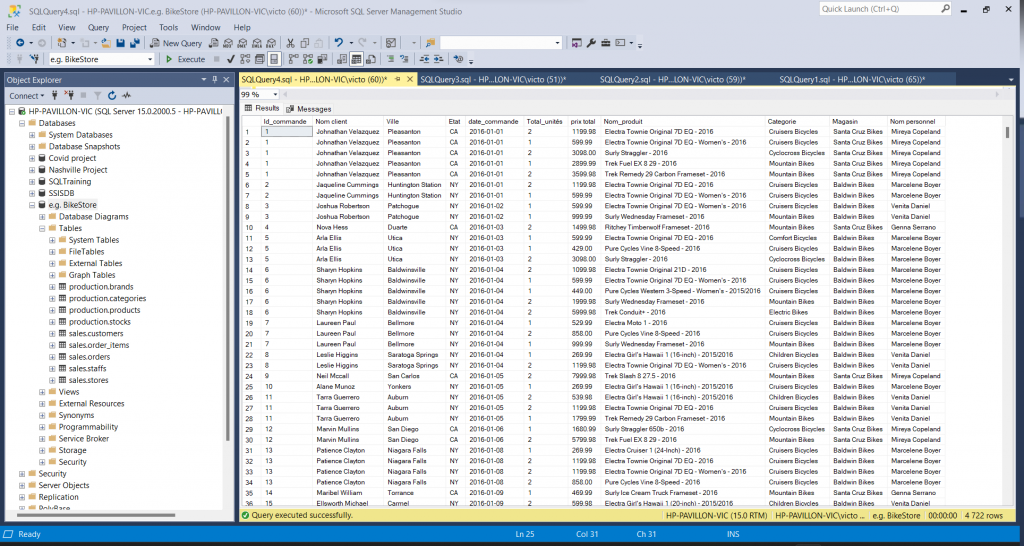The width and height of the screenshot is (1024, 546).
Task: Open the zoom level 99% dropdown
Action: coord(275,94)
